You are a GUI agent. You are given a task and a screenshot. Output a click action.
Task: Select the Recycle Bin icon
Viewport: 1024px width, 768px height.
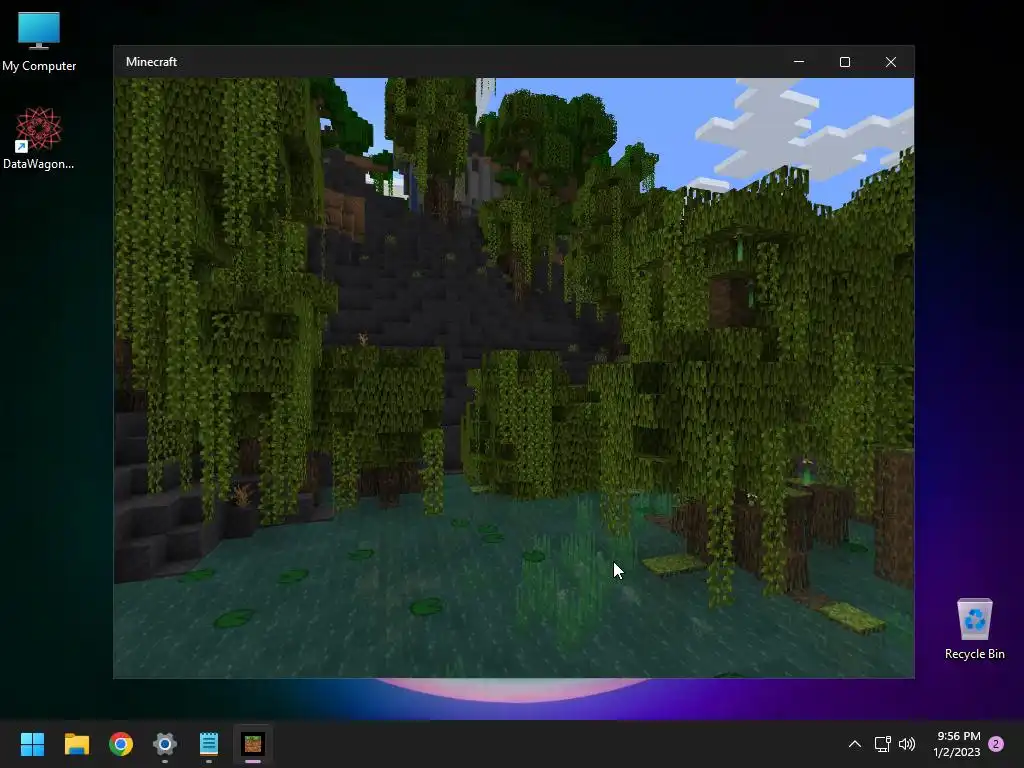coord(974,629)
